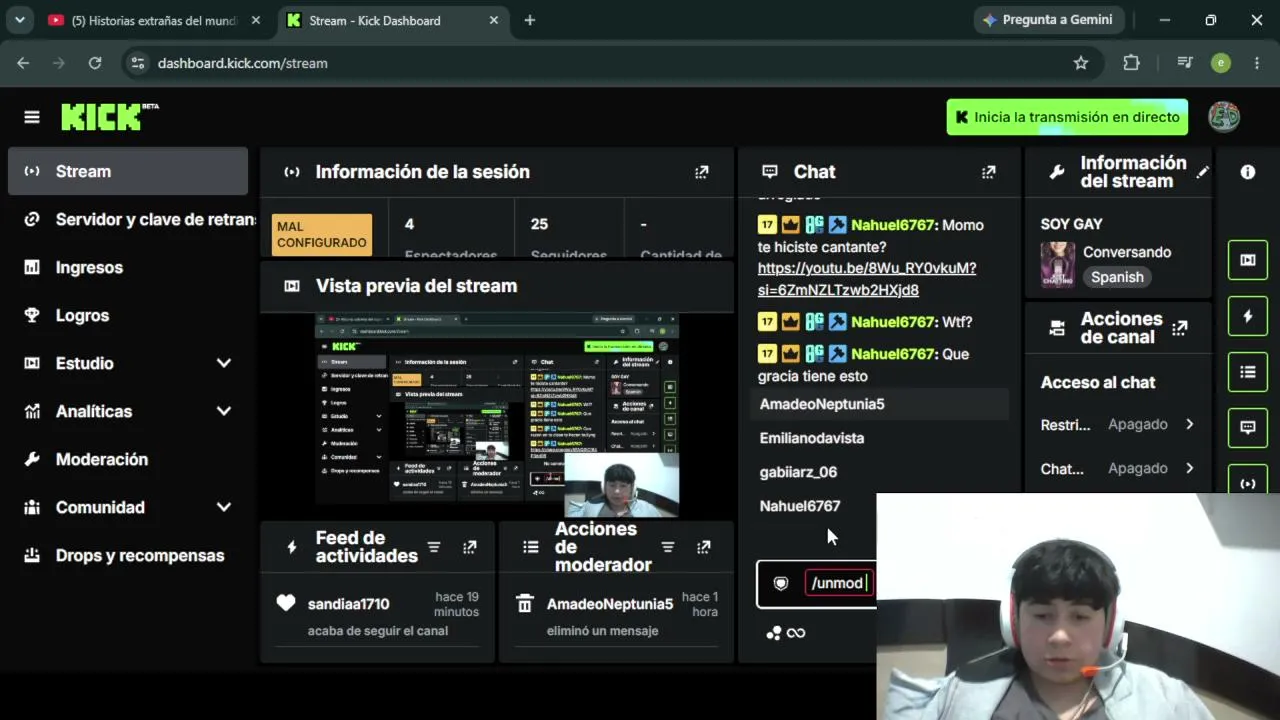The height and width of the screenshot is (720, 1280).
Task: Open the user profile avatar menu
Action: (x=1224, y=117)
